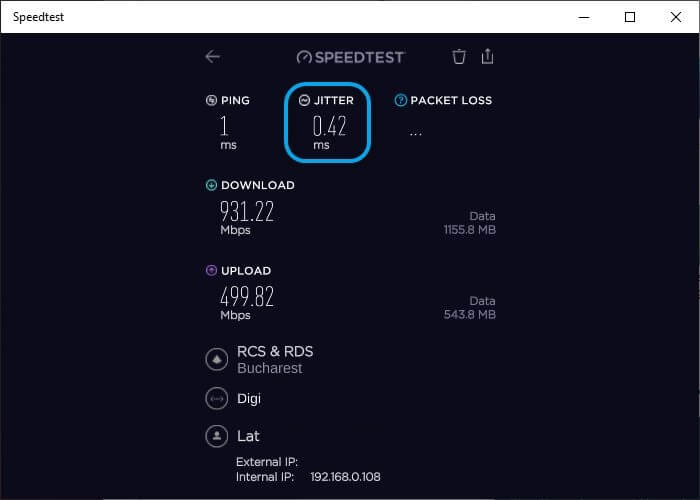
Task: Delete result using trash icon
Action: 459,57
